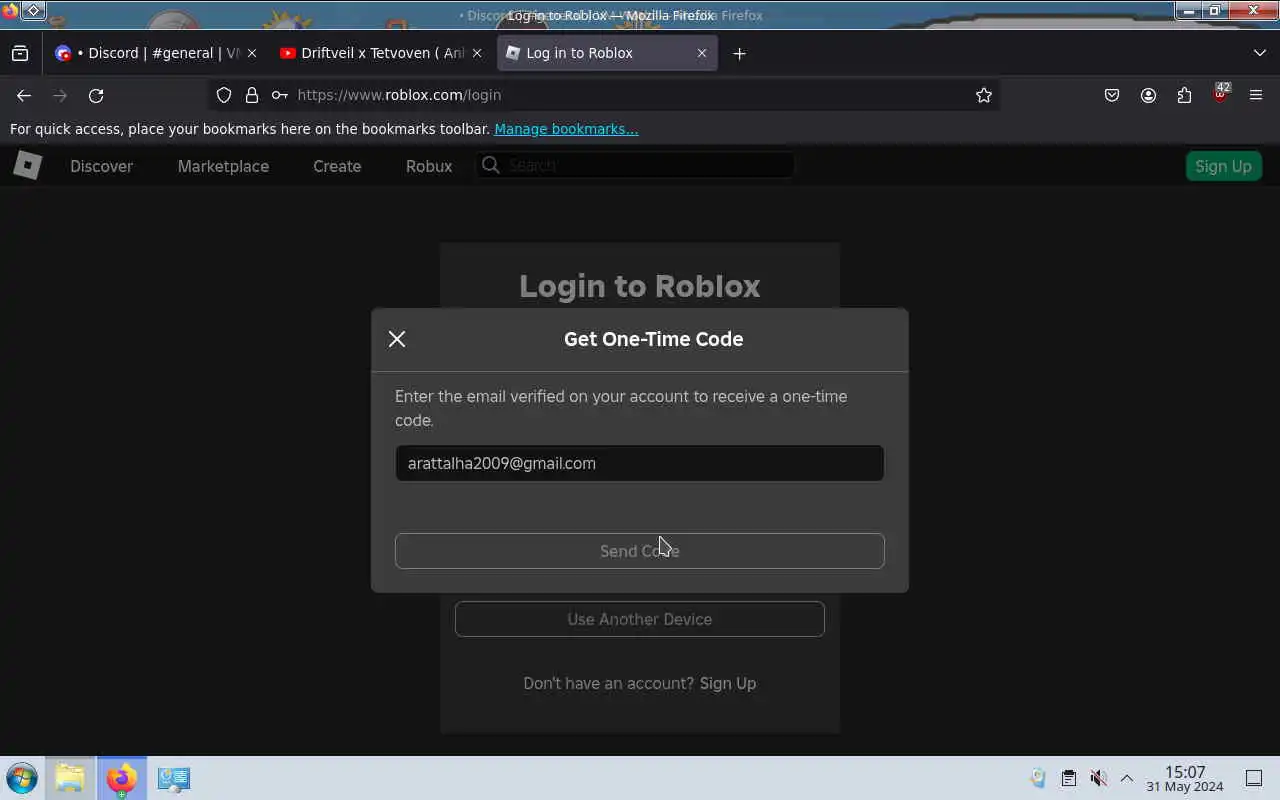The image size is (1280, 800).
Task: Open Firefox account icon
Action: click(1148, 95)
